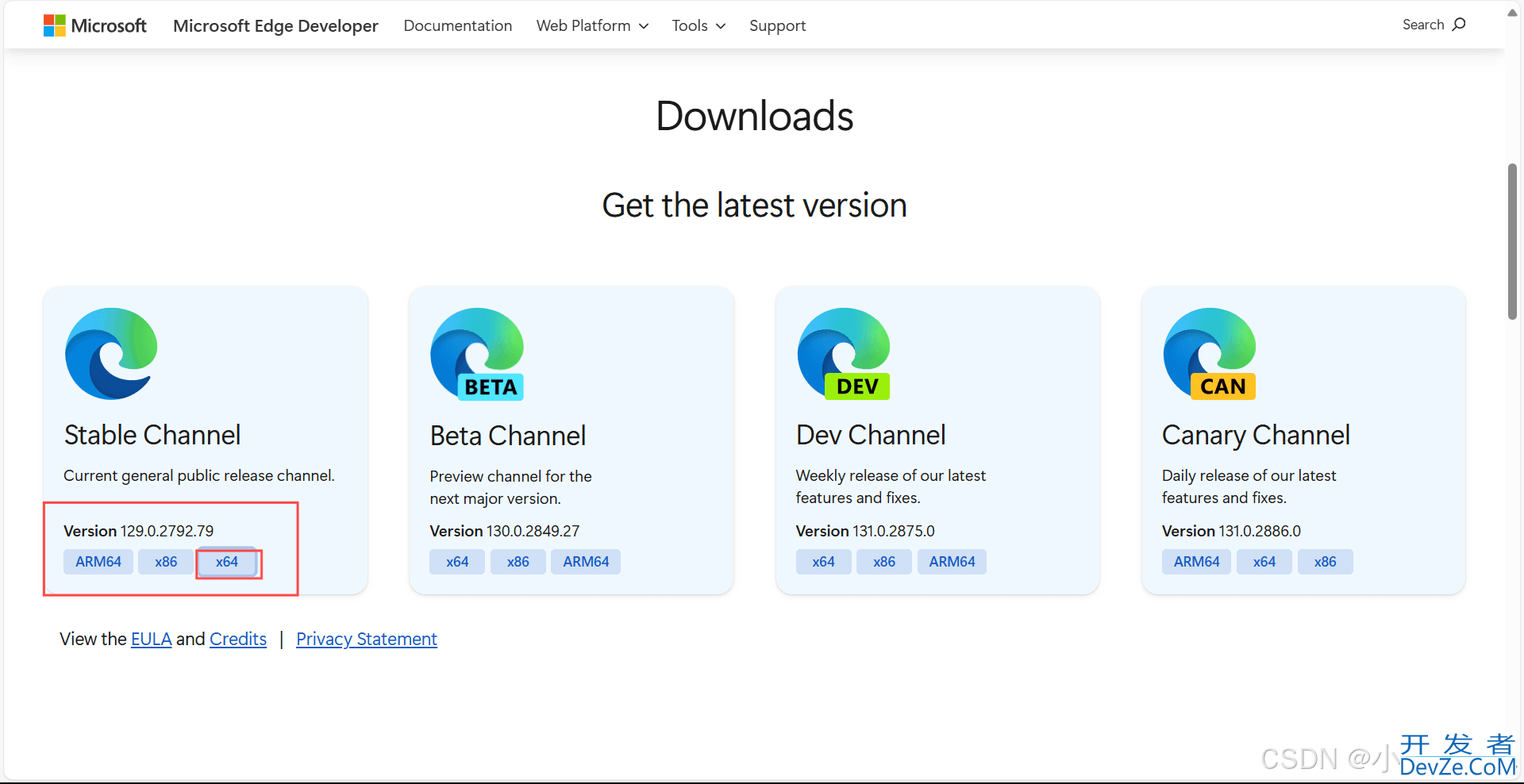
Task: Select the Dev Channel heading
Action: tap(871, 435)
